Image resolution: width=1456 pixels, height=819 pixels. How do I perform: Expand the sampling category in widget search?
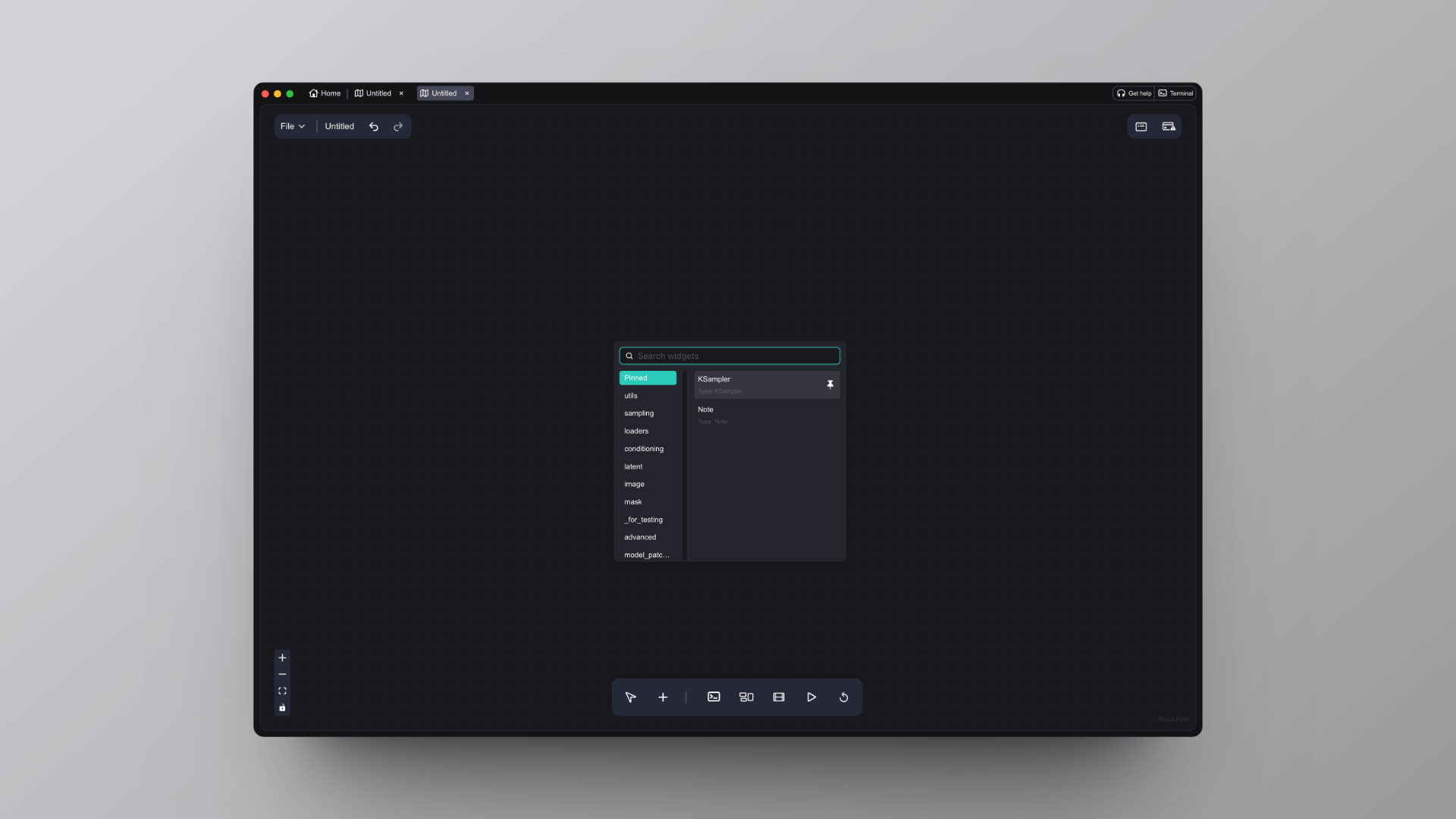[x=639, y=413]
